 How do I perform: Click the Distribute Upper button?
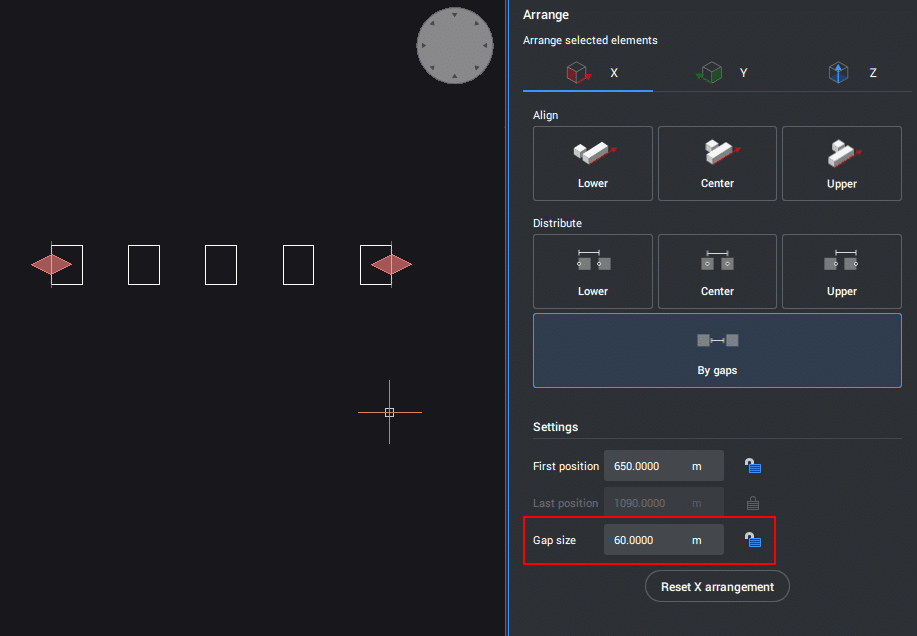pos(842,271)
